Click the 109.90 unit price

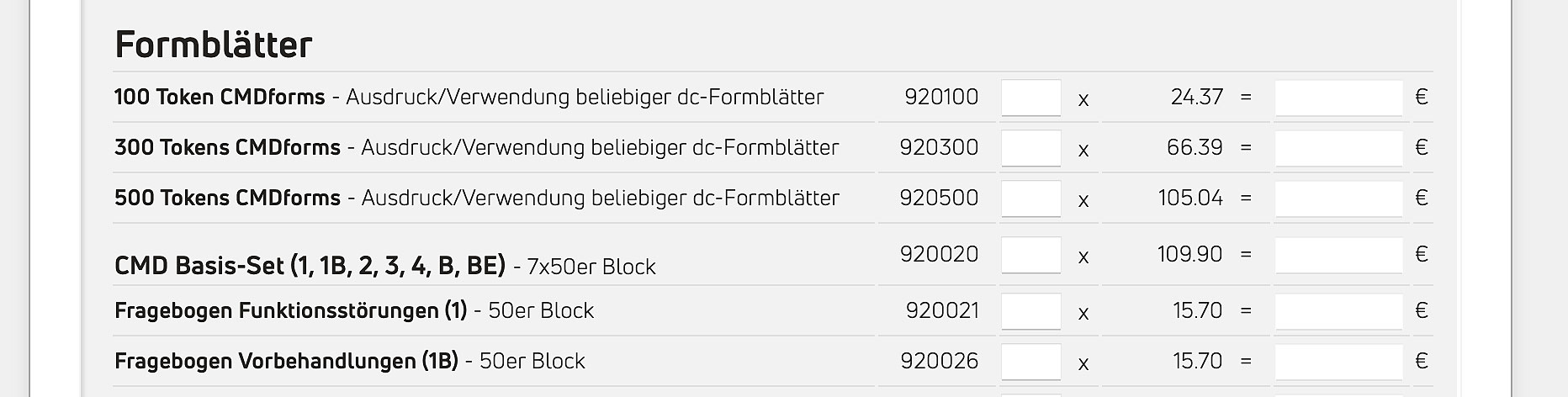[1190, 254]
